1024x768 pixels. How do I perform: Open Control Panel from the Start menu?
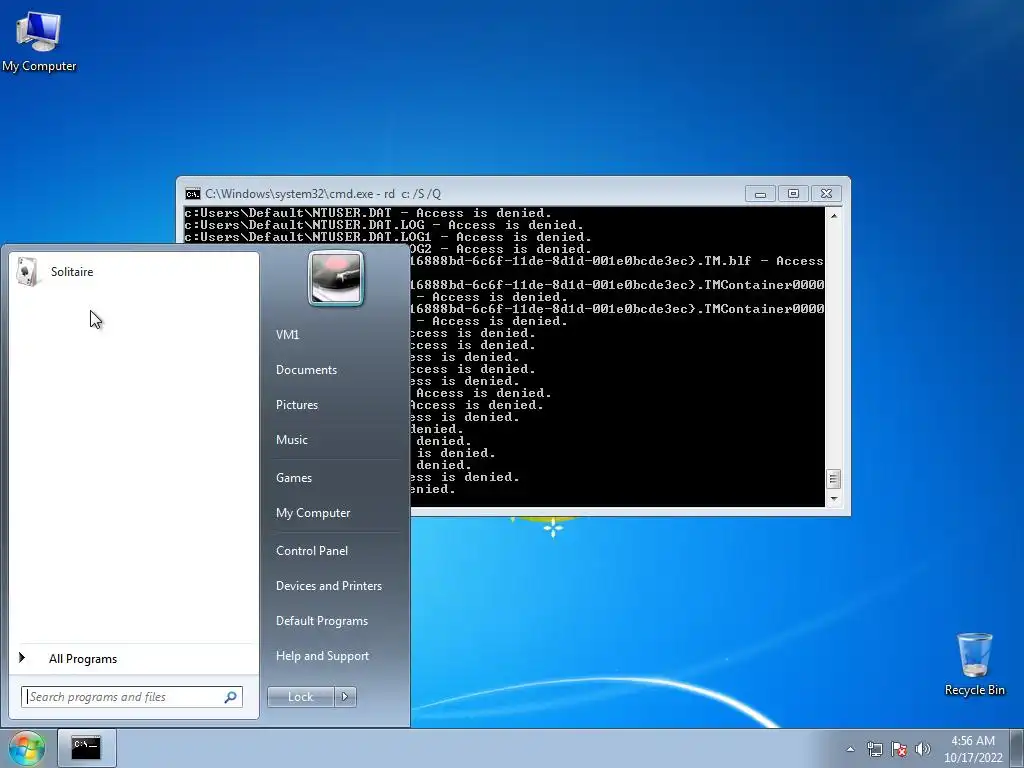click(336, 551)
